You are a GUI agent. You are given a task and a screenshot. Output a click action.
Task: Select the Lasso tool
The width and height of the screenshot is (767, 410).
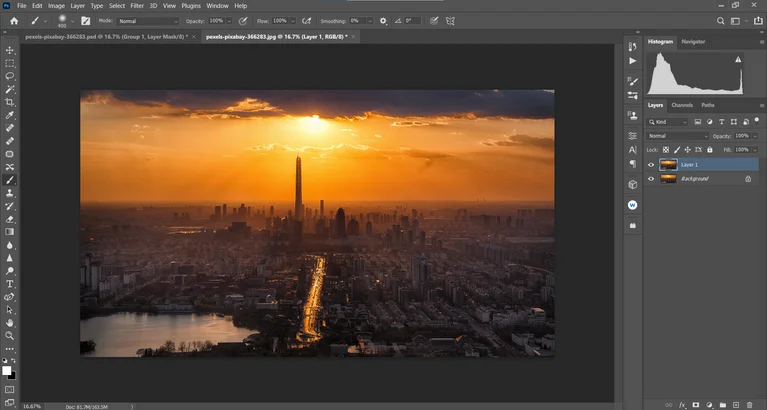[x=10, y=76]
